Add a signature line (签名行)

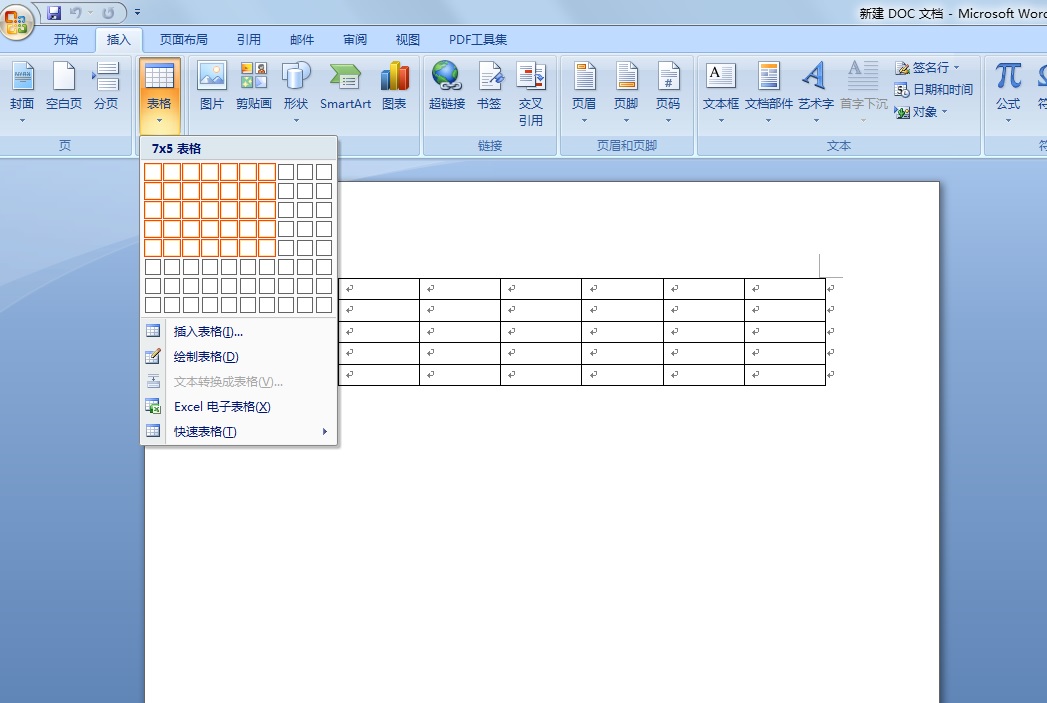[x=927, y=67]
